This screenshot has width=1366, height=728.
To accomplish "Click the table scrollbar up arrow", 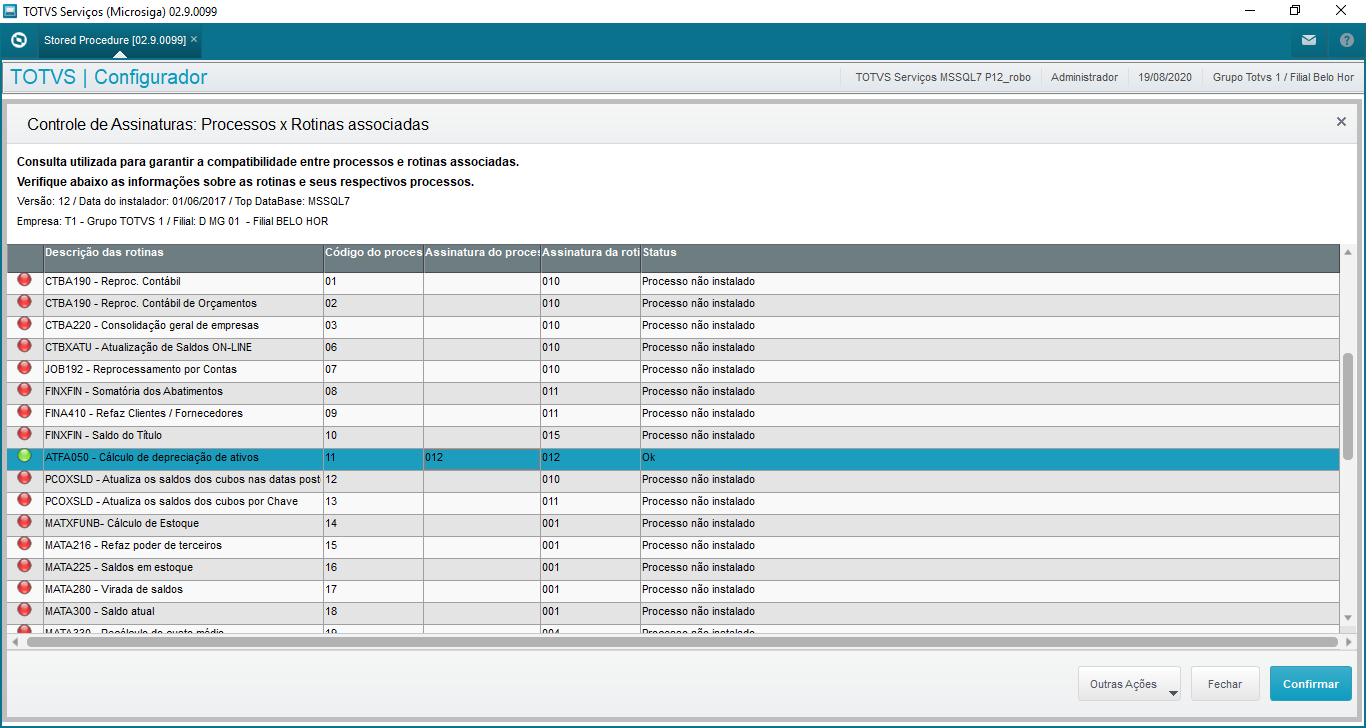I will coord(1348,252).
